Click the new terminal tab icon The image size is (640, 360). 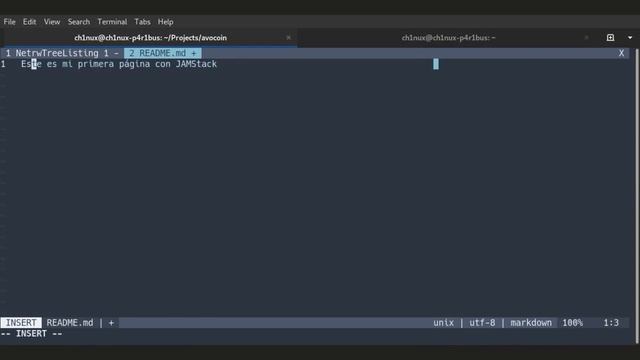coord(610,38)
